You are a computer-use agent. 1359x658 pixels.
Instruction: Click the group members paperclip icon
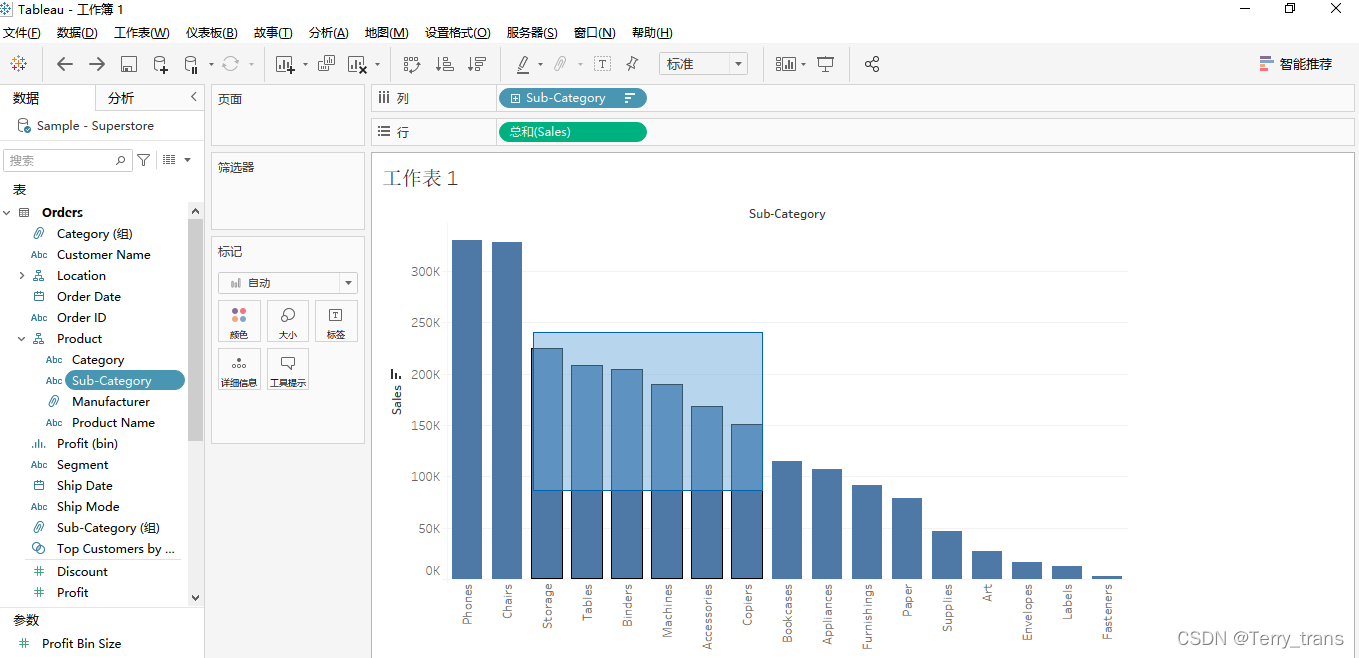[560, 64]
